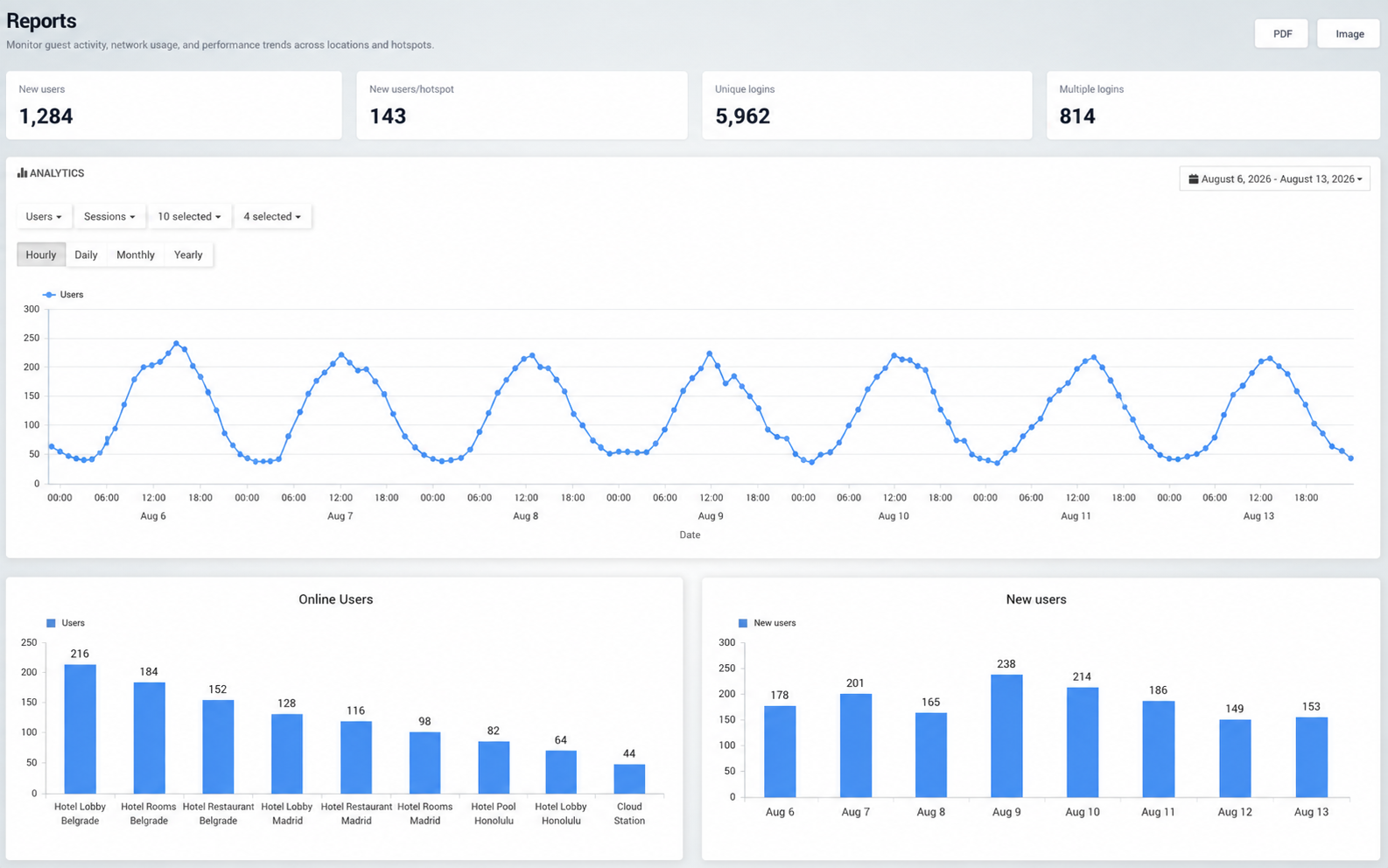The image size is (1388, 868).
Task: Open the Sessions dropdown
Action: click(x=109, y=216)
